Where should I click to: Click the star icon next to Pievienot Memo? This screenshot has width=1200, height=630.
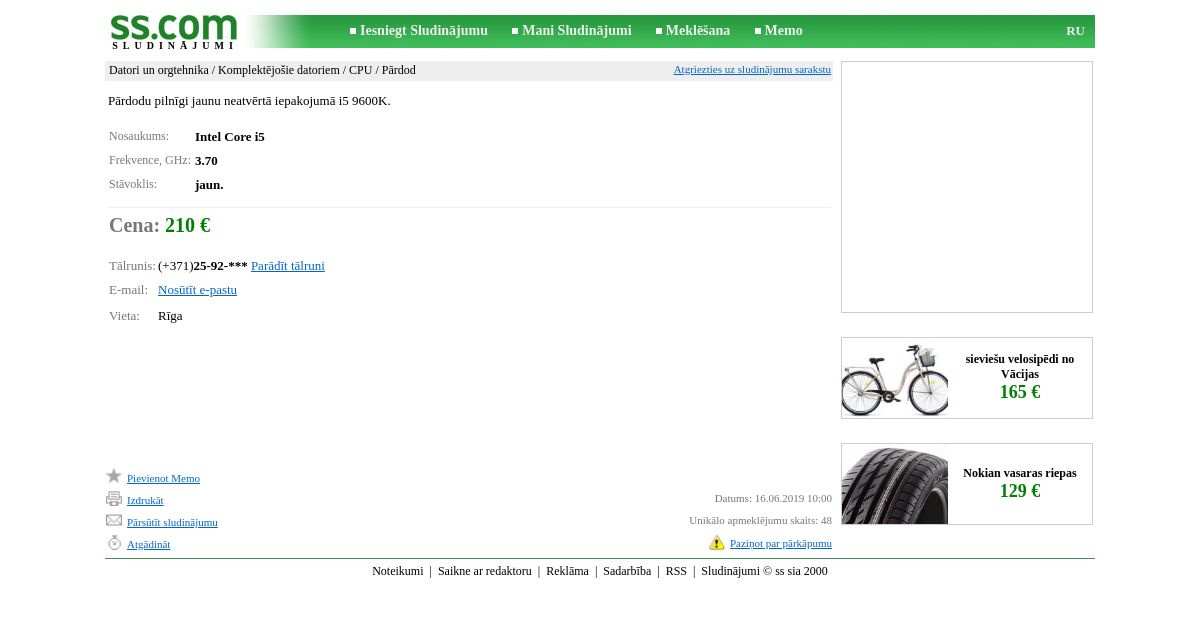(114, 476)
